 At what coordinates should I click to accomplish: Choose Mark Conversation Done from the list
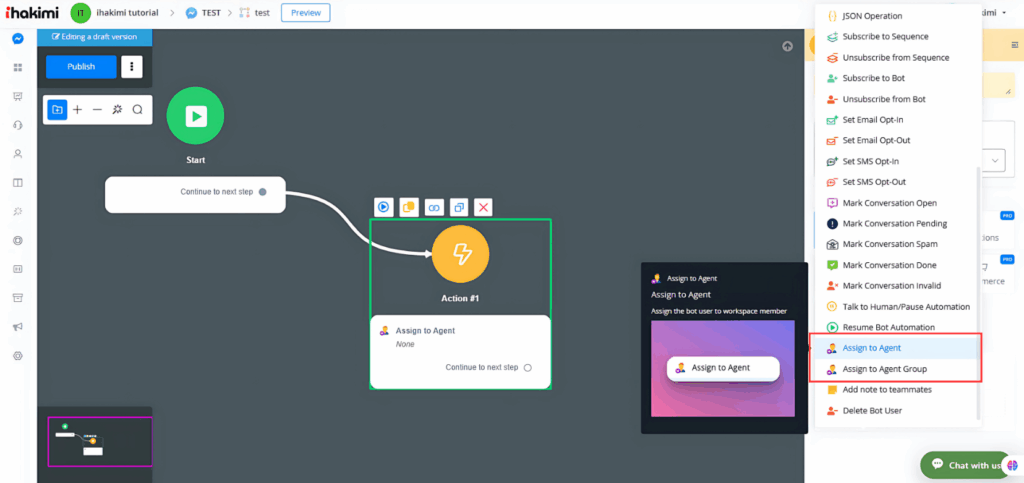click(889, 265)
